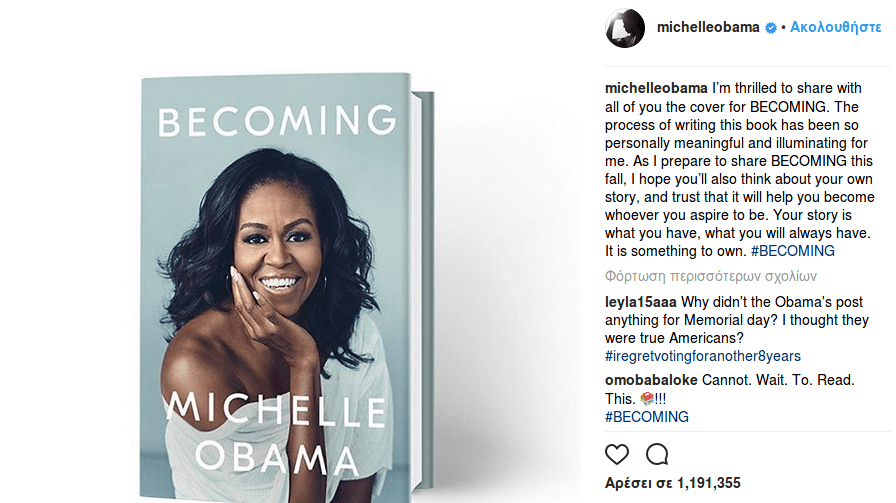Click the MICHELLE OBAMA author name on cover

(x=277, y=433)
